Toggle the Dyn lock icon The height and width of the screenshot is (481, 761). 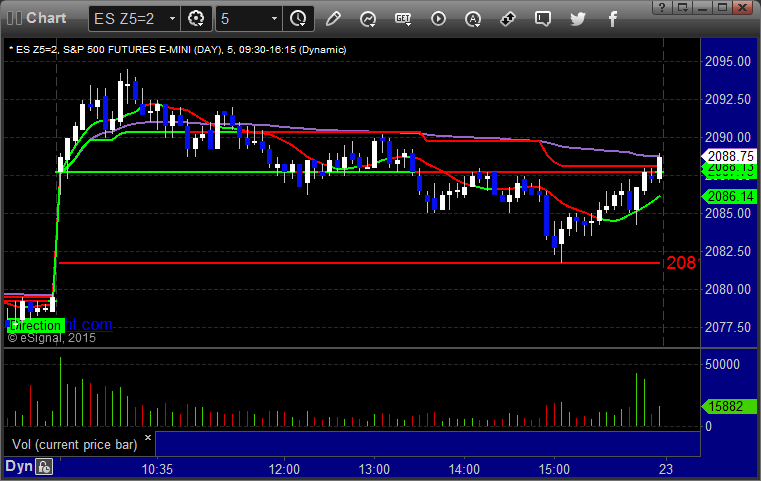[x=44, y=467]
